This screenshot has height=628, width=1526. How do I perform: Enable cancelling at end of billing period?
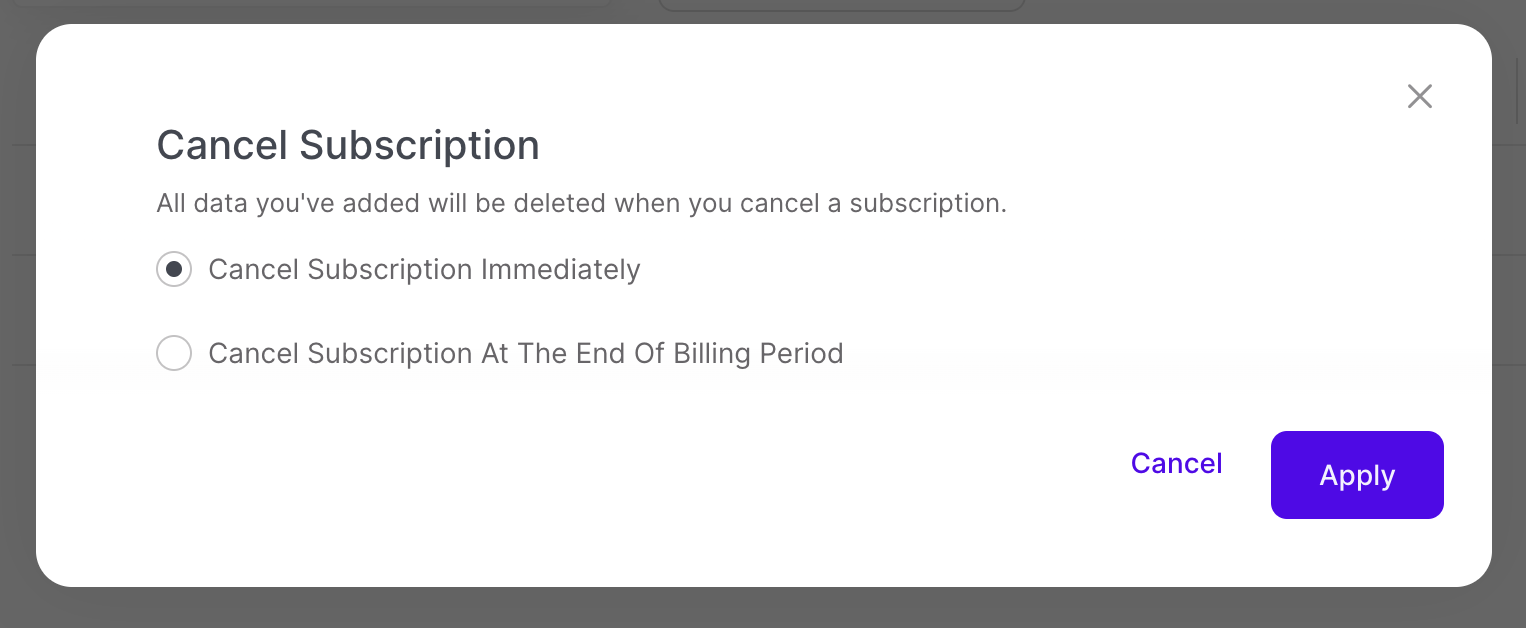[174, 353]
